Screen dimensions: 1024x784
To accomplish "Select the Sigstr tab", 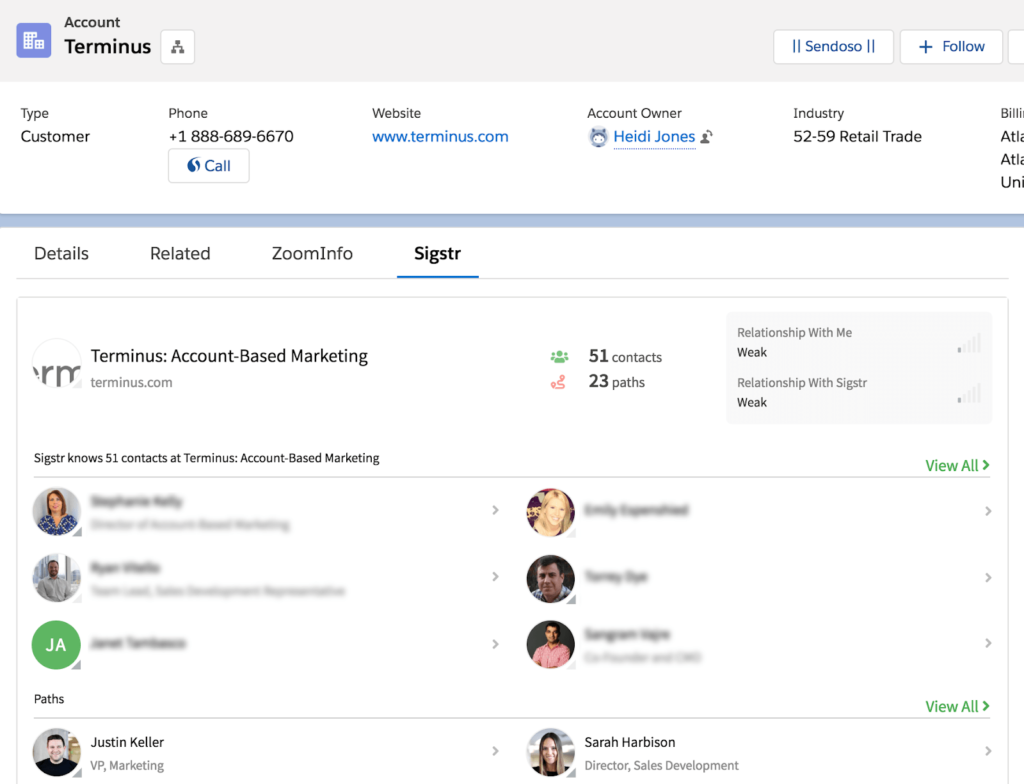I will 438,253.
